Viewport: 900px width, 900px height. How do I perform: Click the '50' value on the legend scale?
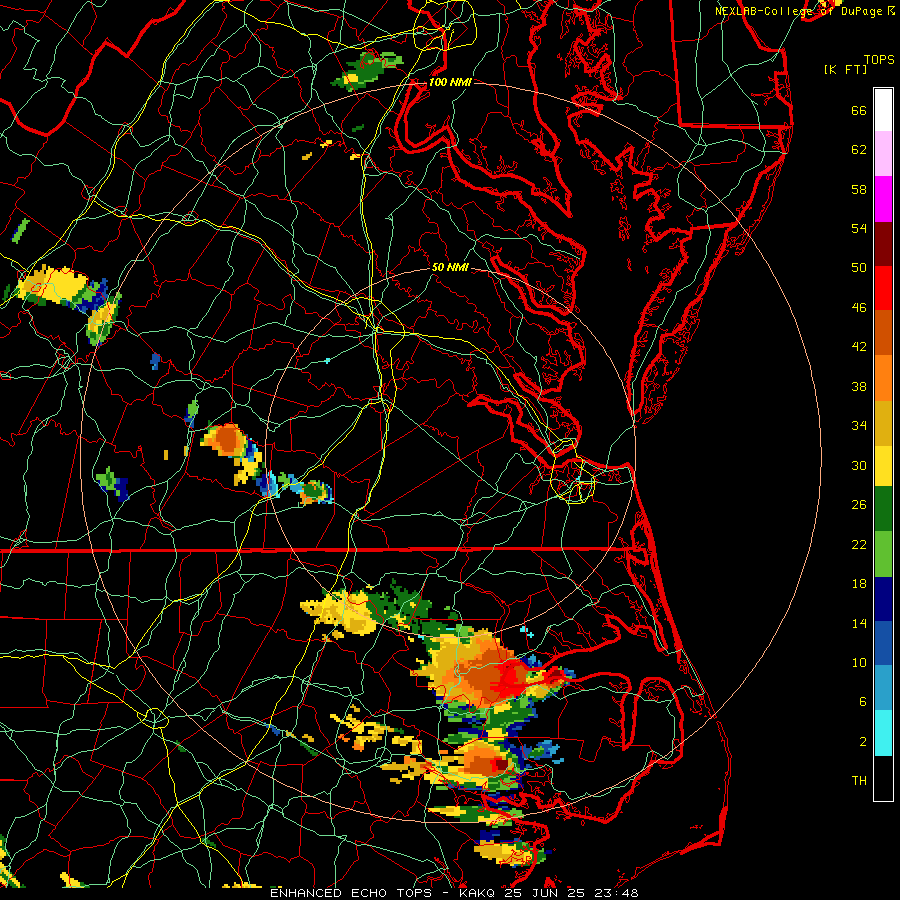point(859,267)
